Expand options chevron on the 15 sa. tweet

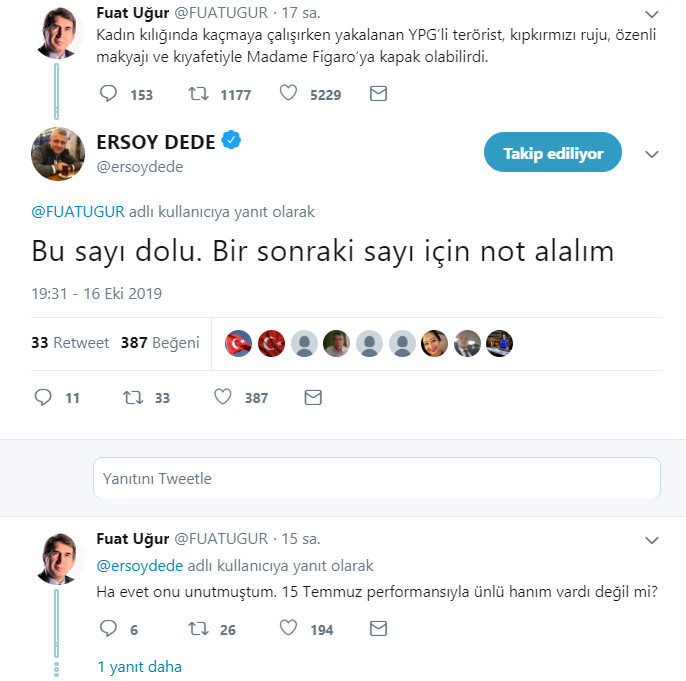point(652,540)
